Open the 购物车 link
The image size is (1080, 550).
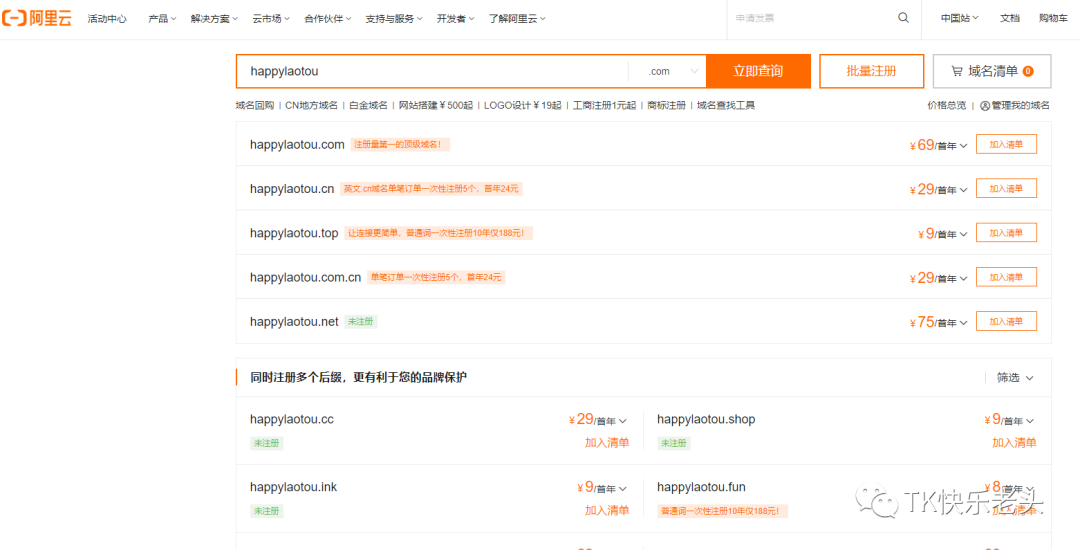[1054, 19]
